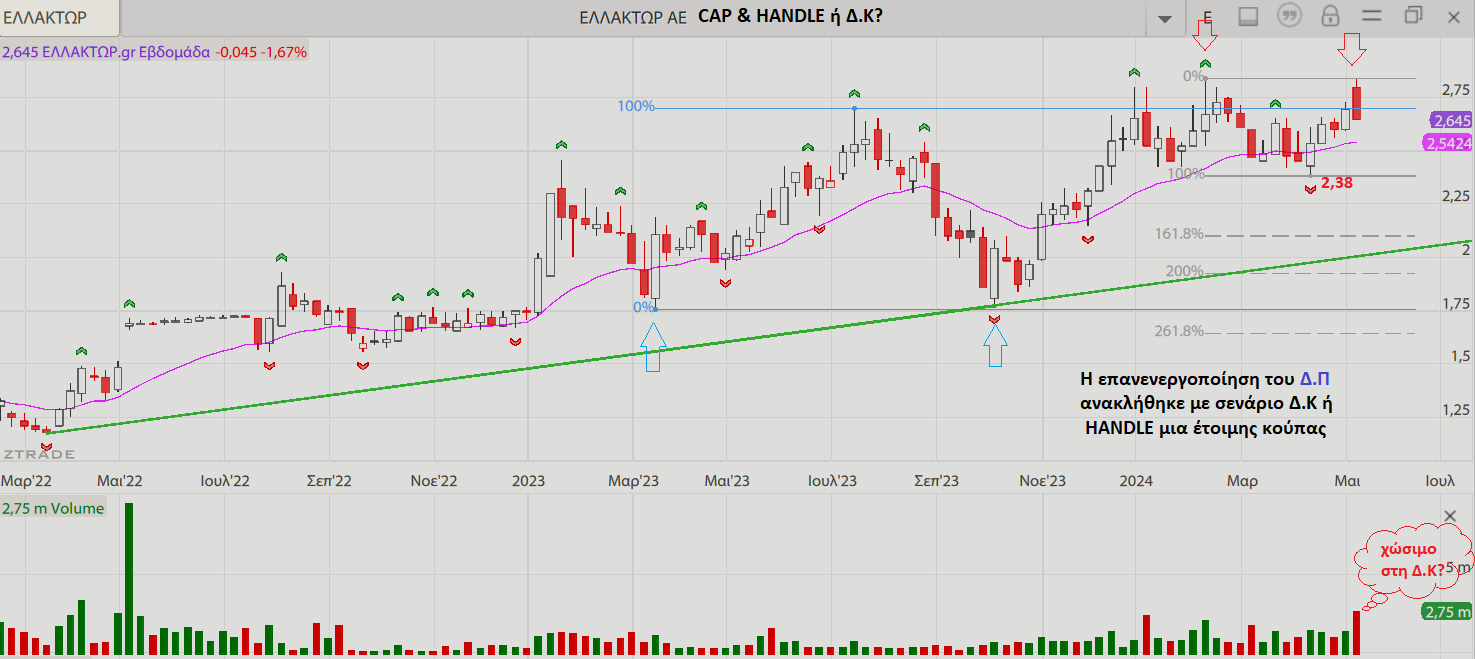This screenshot has height=659, width=1475.
Task: Click the 2,75 m Volume legend
Action: click(53, 508)
